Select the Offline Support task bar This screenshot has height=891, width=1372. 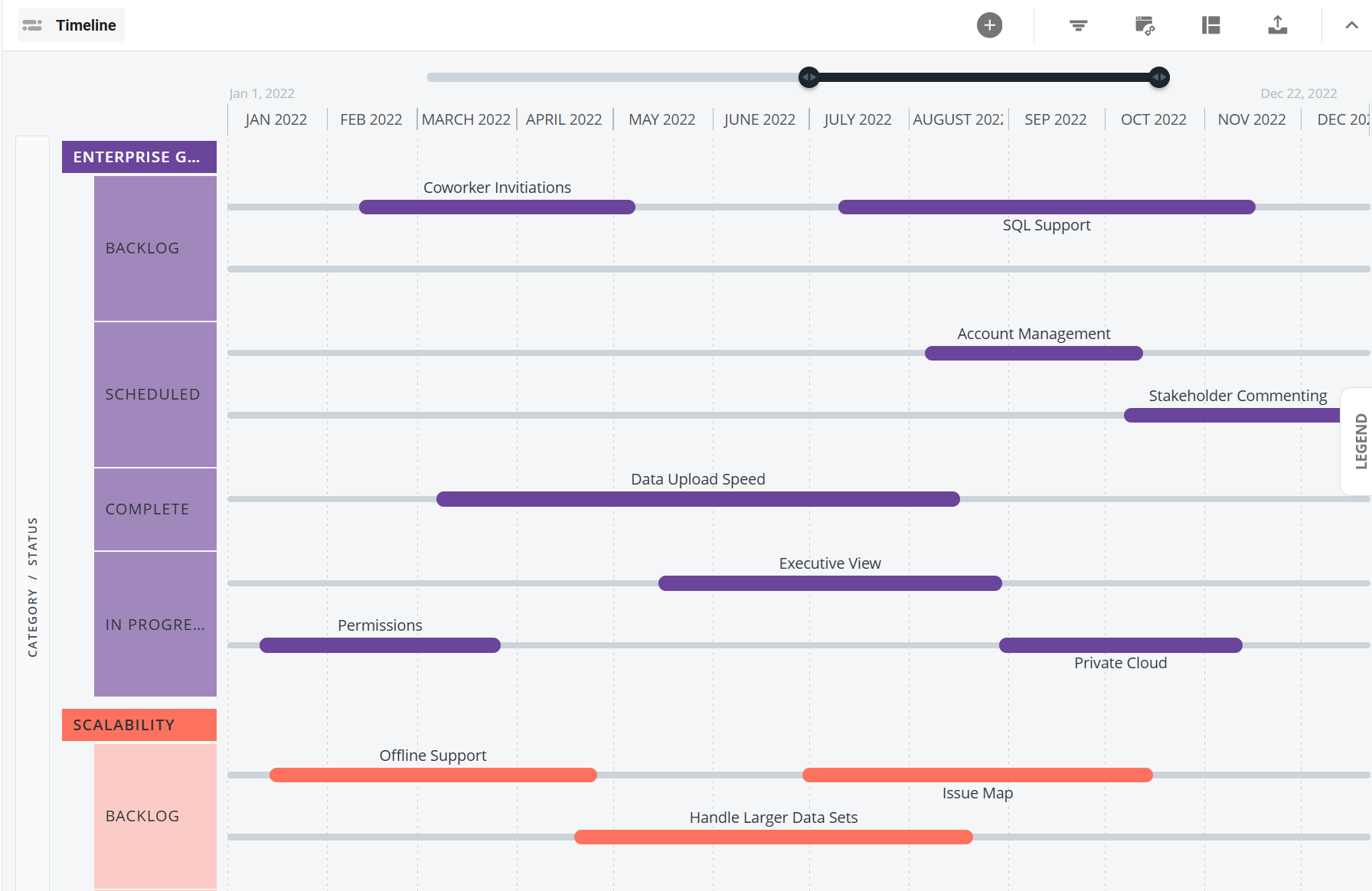(433, 775)
